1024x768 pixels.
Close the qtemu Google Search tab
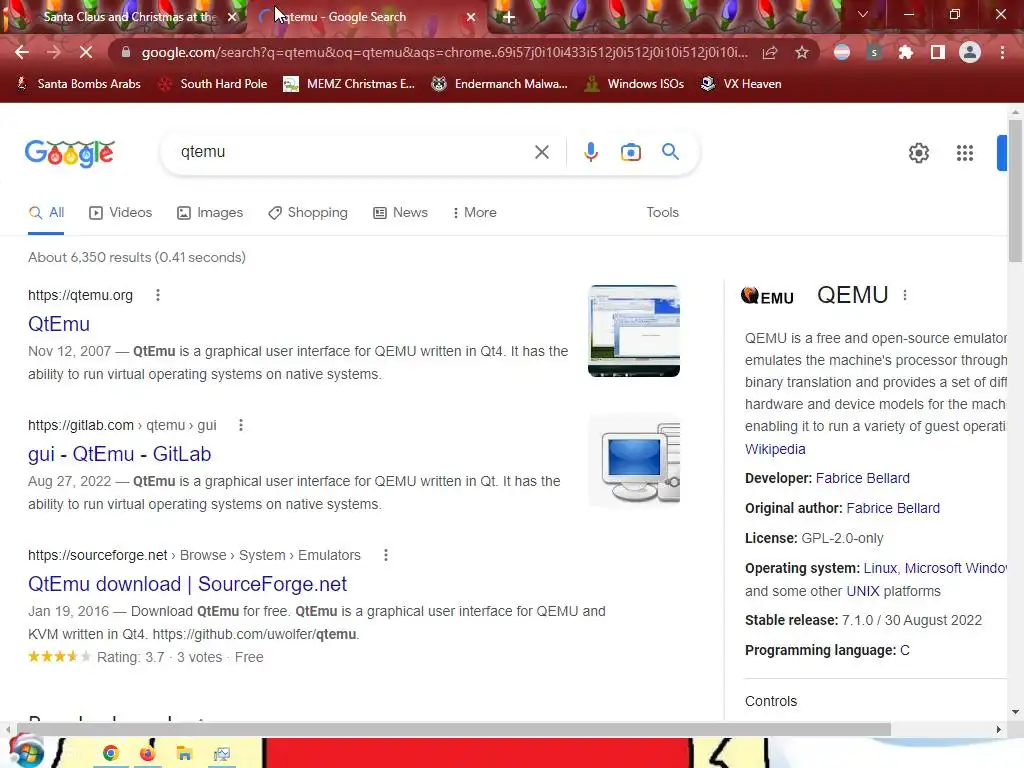pyautogui.click(x=471, y=17)
